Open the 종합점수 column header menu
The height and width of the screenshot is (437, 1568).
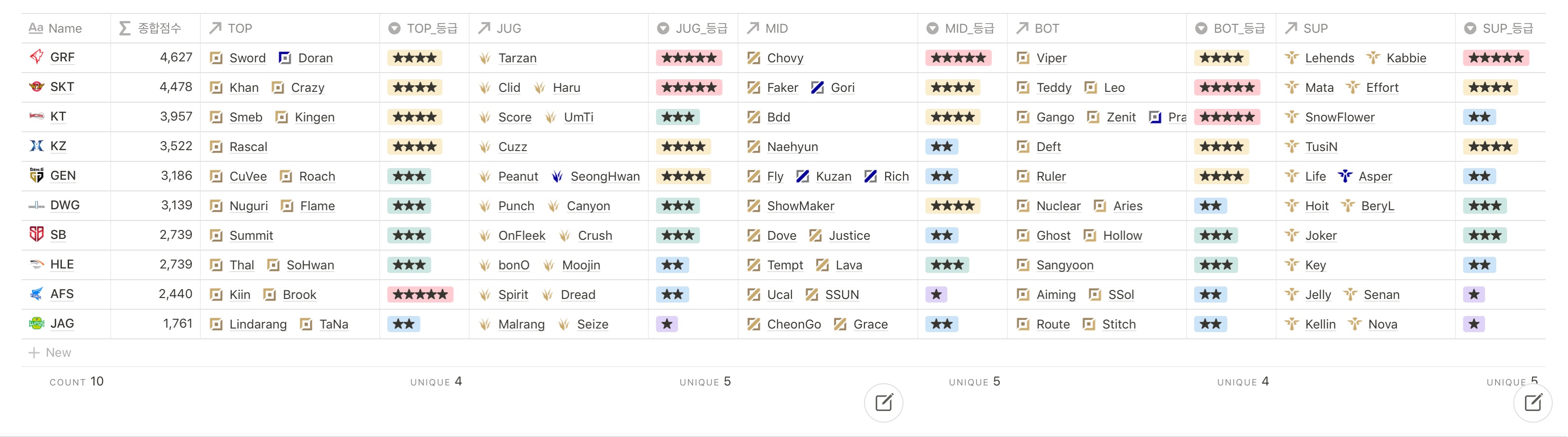point(156,29)
